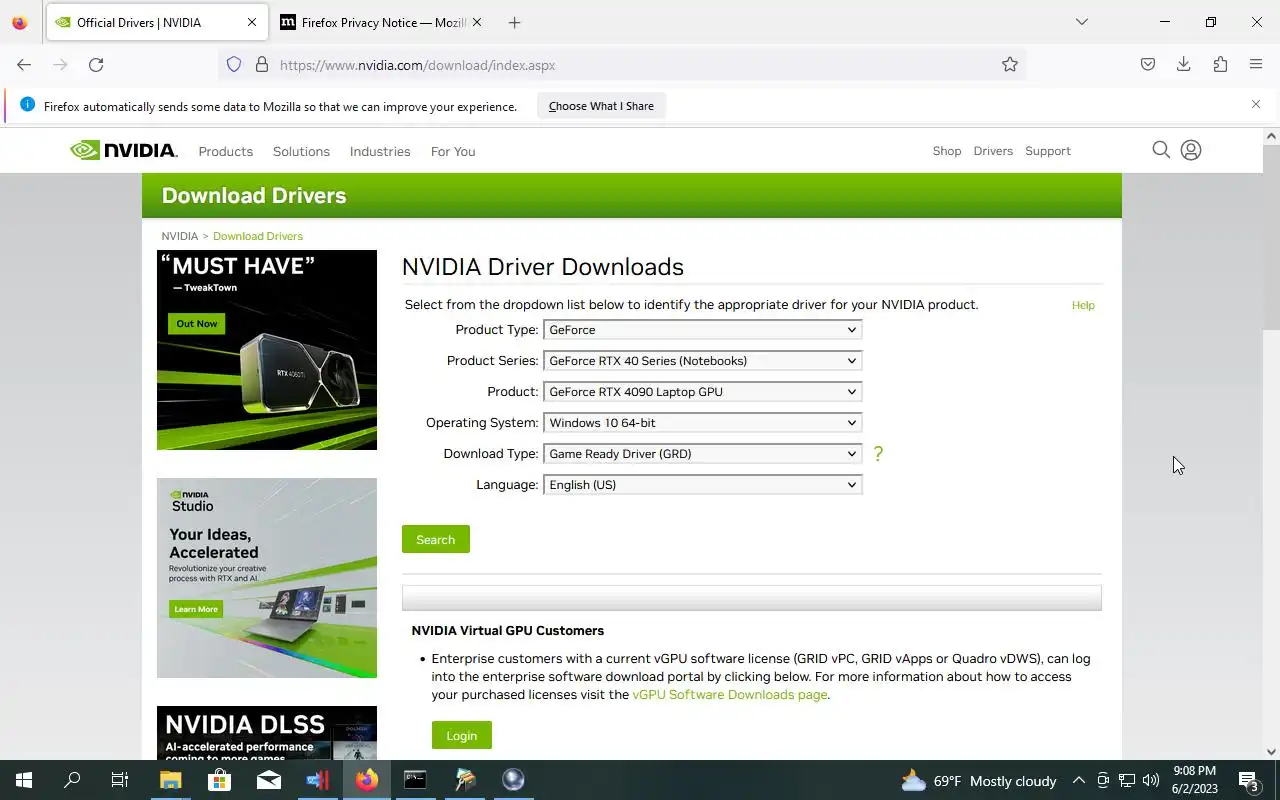Click the RTX 4060 Ti Must Have banner
The width and height of the screenshot is (1280, 800).
pyautogui.click(x=267, y=350)
